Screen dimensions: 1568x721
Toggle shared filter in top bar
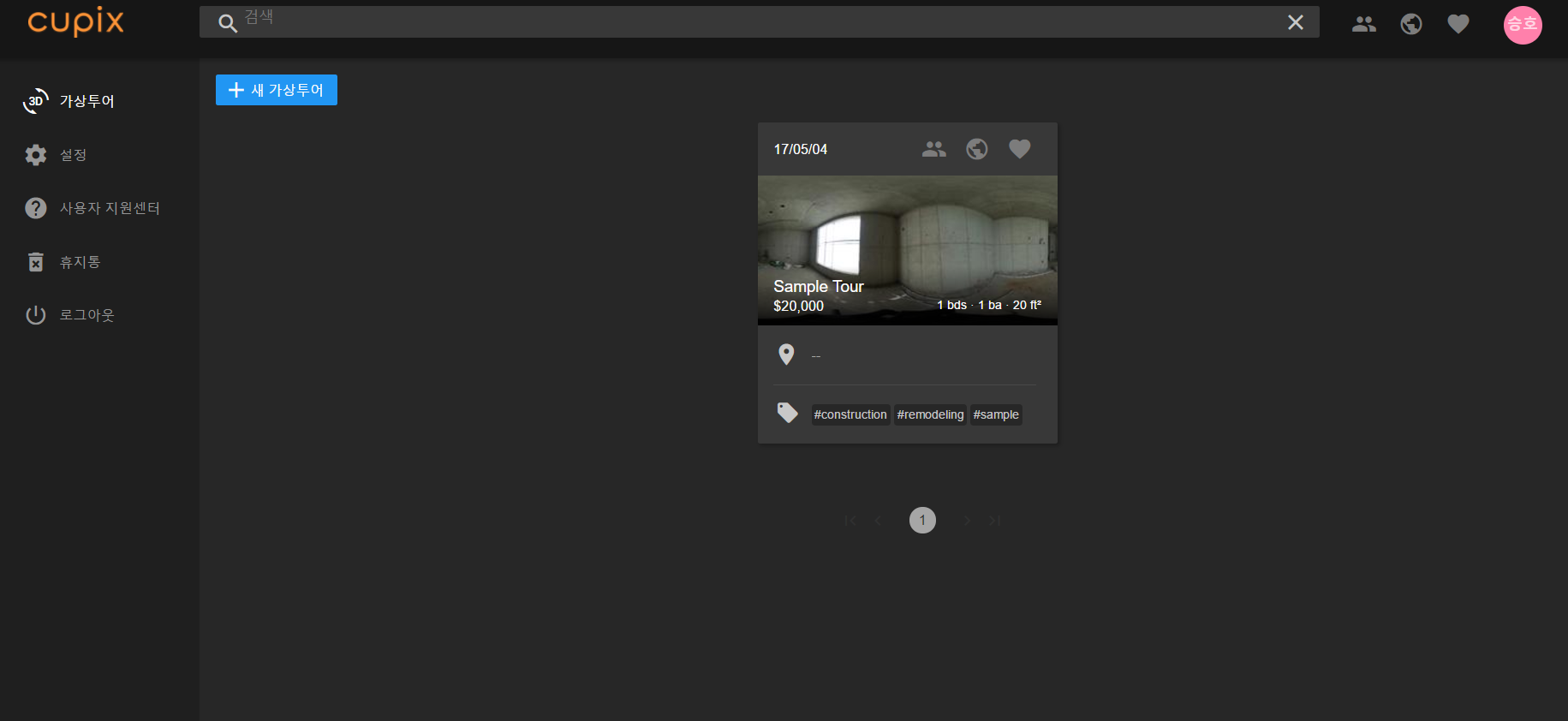click(1363, 24)
